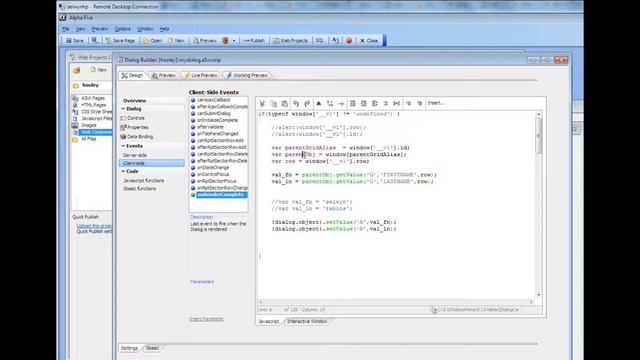Screen dimensions: 640x360
Task: Select the onControlFocus event
Action: coord(213,174)
